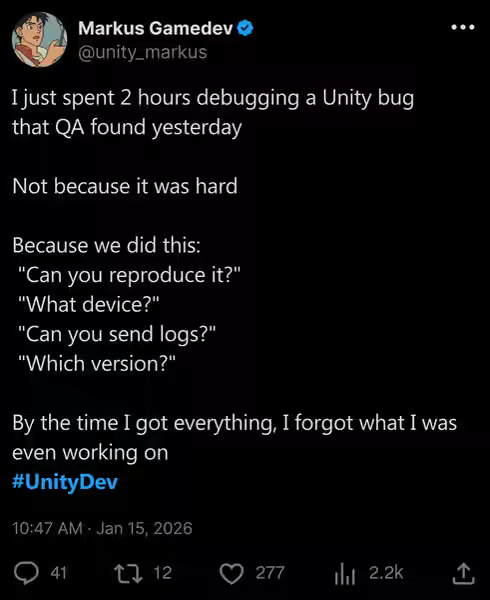Select the 277 likes count
Viewport: 490px width, 600px height.
[x=270, y=573]
